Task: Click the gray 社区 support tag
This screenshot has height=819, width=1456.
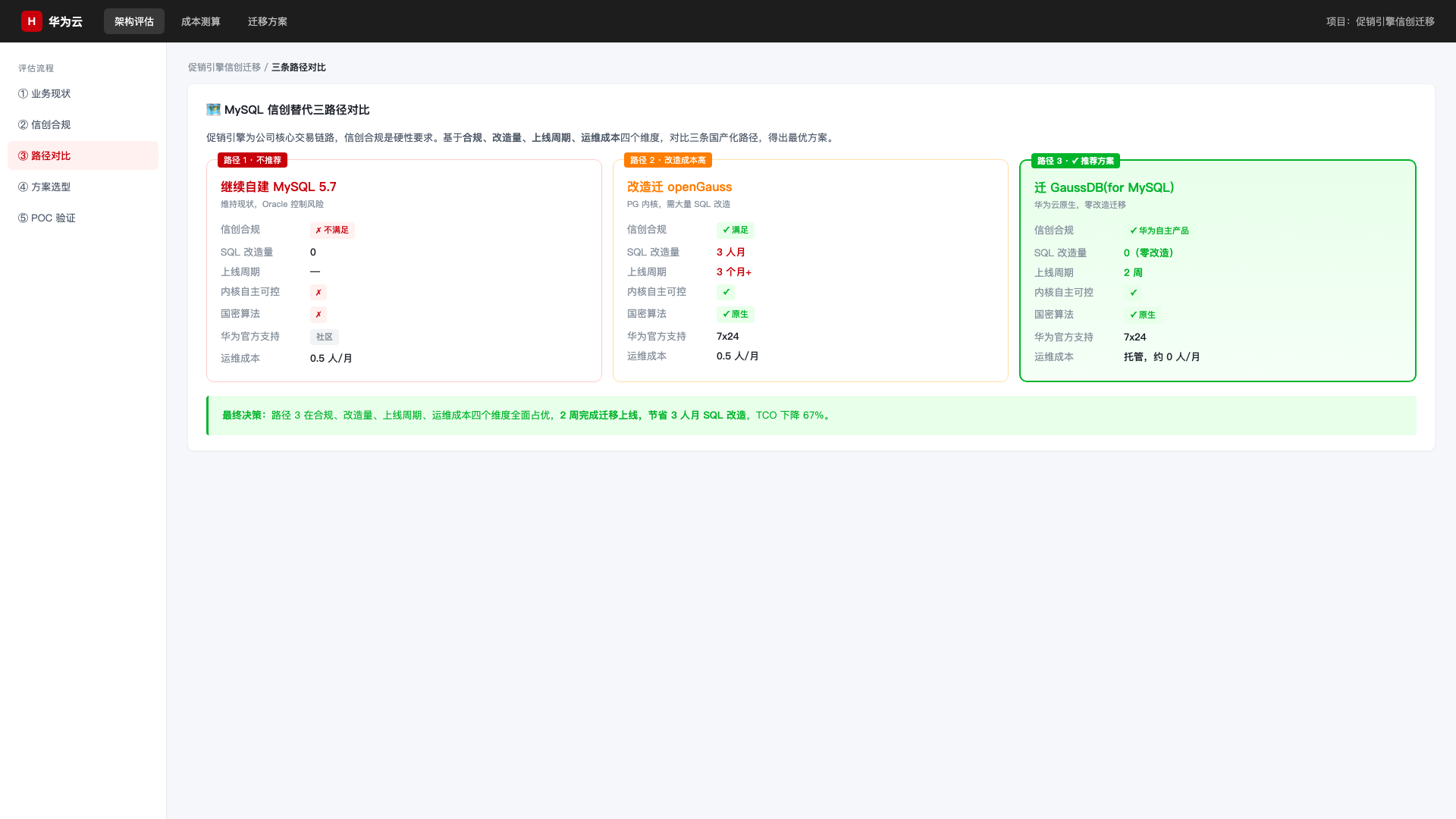Action: (x=325, y=337)
